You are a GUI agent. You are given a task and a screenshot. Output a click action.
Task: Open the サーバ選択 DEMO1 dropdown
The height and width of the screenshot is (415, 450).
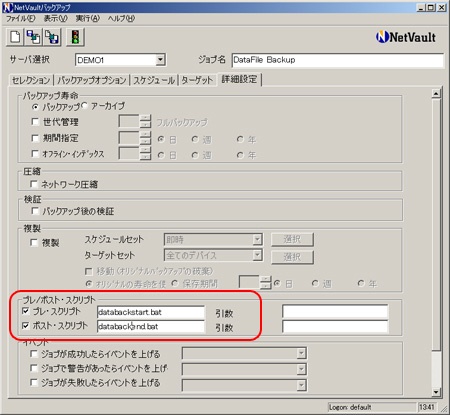point(160,60)
